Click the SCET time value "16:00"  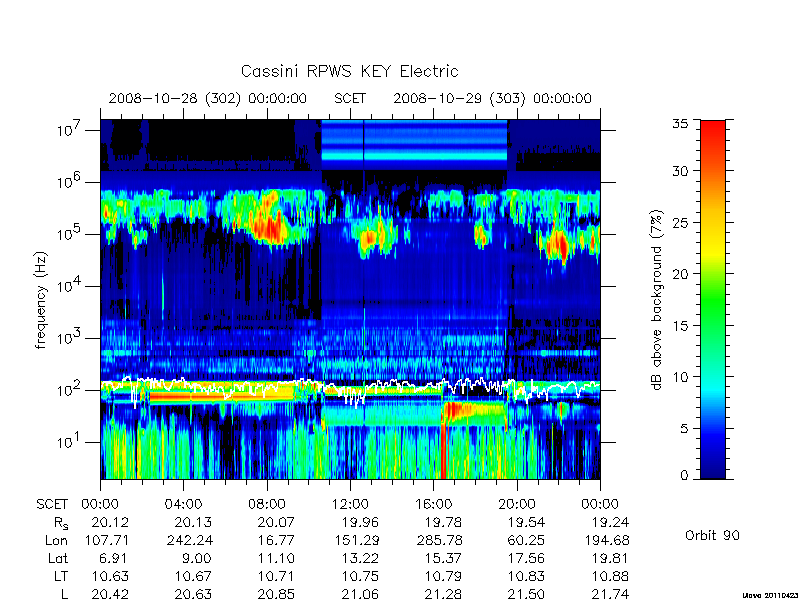click(x=433, y=505)
